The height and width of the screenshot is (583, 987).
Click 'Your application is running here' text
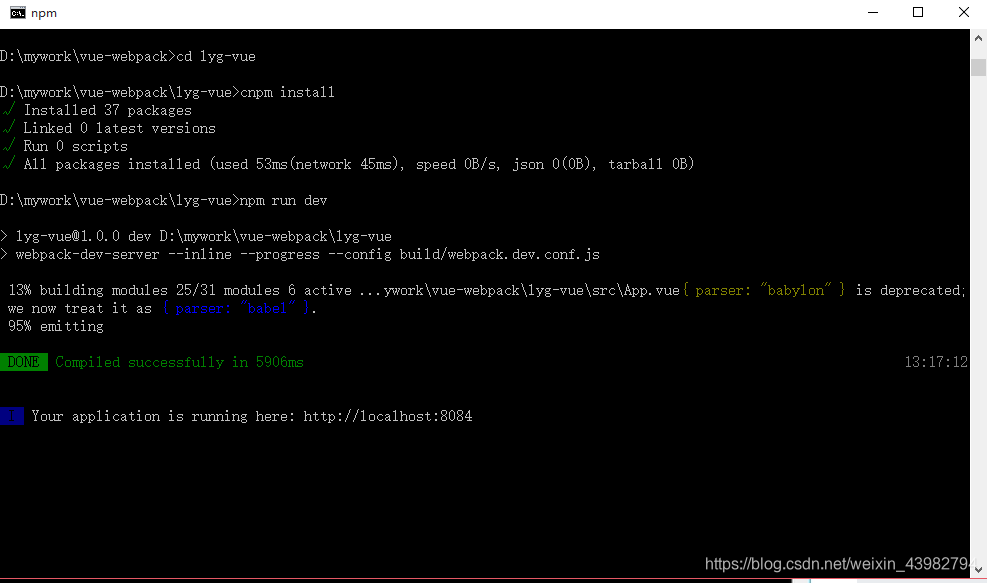163,416
